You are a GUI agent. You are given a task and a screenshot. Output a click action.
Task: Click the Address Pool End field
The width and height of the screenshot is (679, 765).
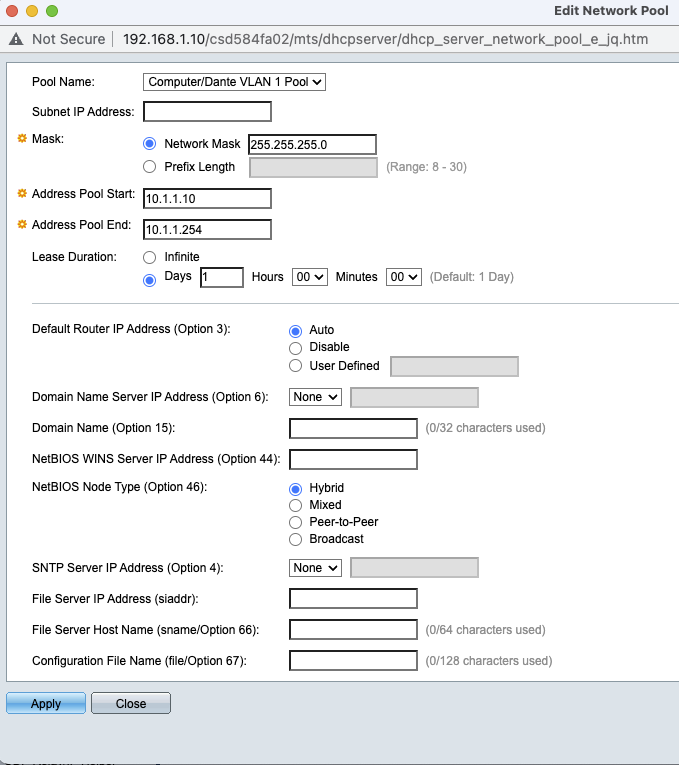[207, 230]
